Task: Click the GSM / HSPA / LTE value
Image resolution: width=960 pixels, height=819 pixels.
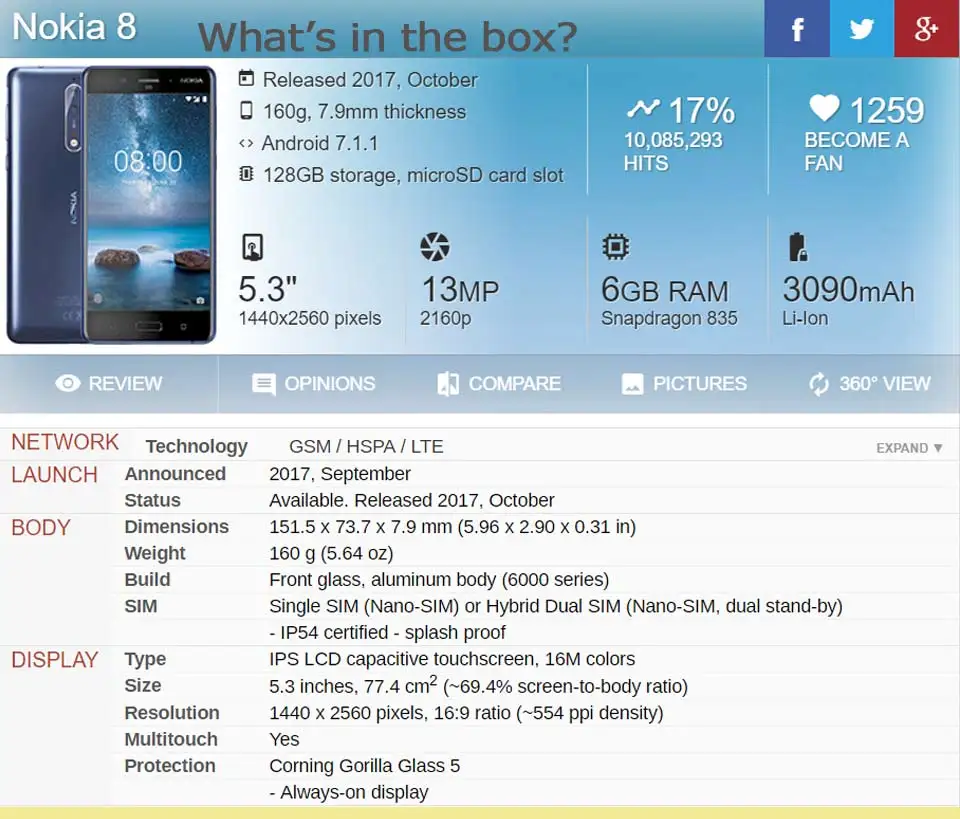Action: 366,446
